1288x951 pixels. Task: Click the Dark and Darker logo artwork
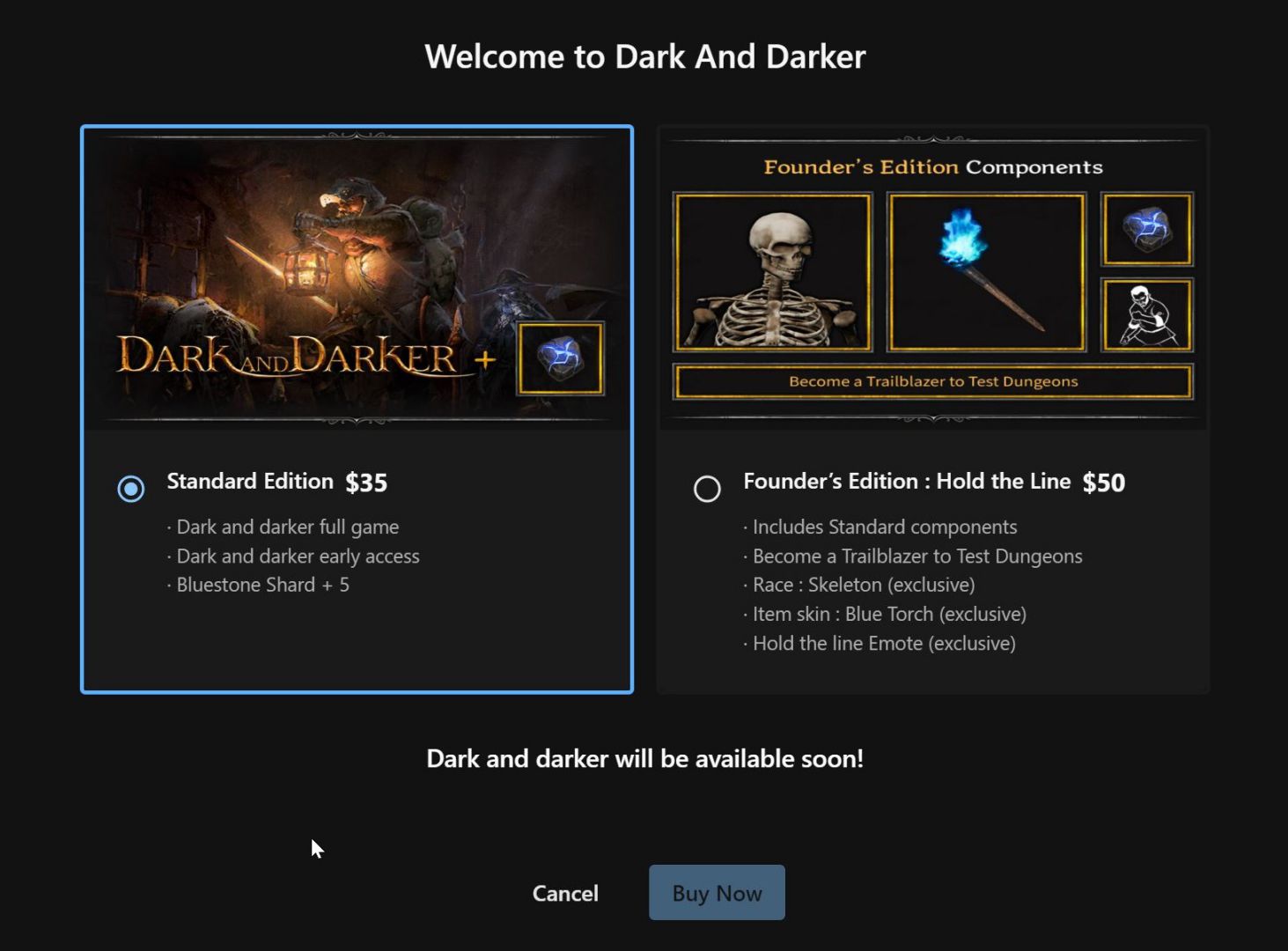point(289,356)
